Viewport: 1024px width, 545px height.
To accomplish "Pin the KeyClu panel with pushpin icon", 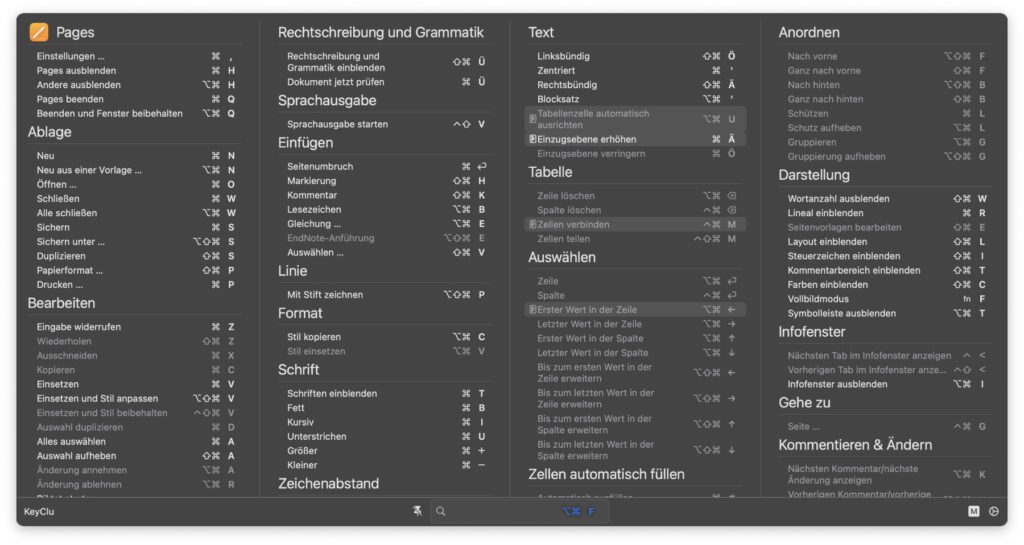I will click(418, 511).
